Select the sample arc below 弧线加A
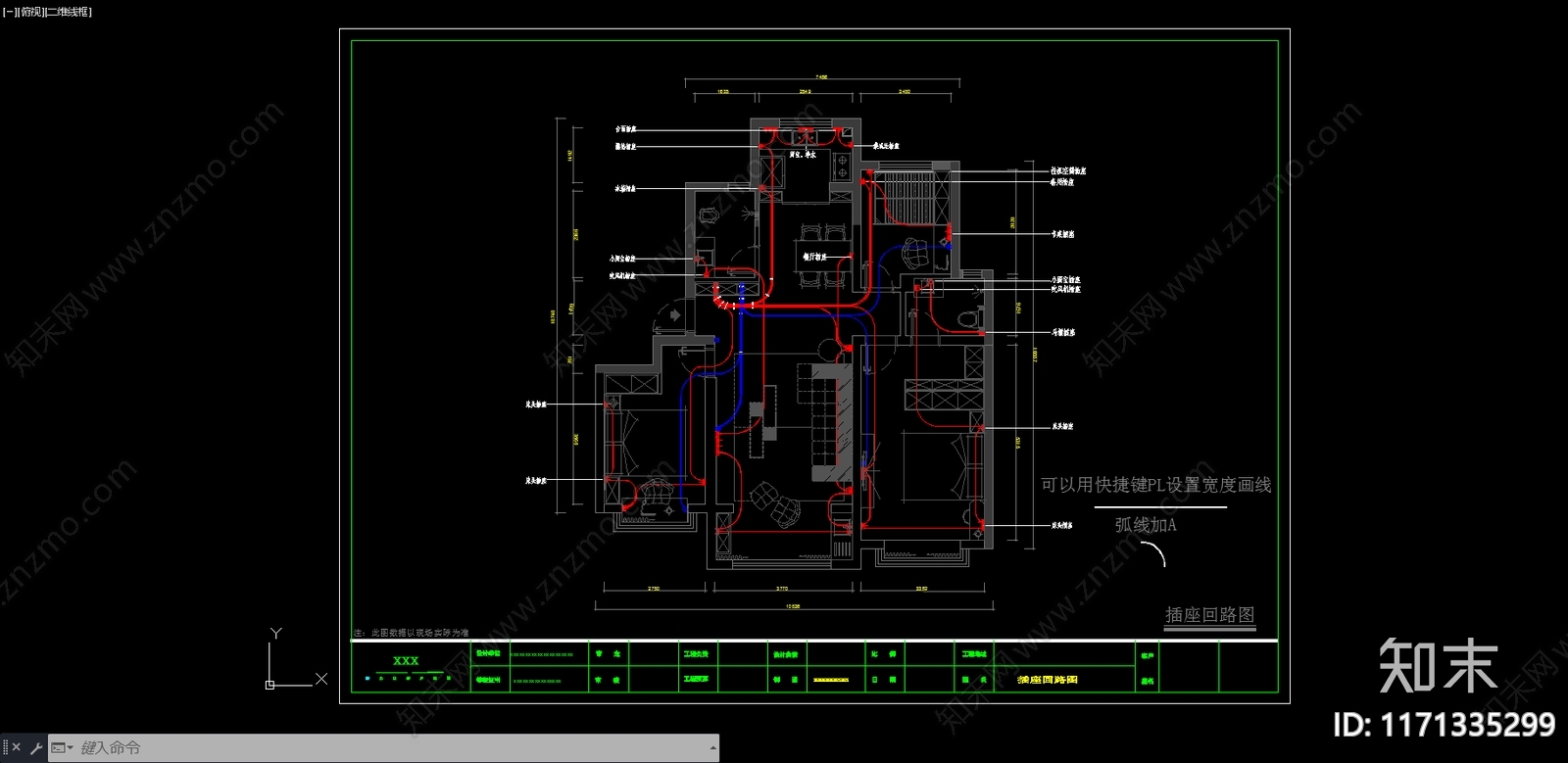The width and height of the screenshot is (1568, 763). pyautogui.click(x=1153, y=553)
